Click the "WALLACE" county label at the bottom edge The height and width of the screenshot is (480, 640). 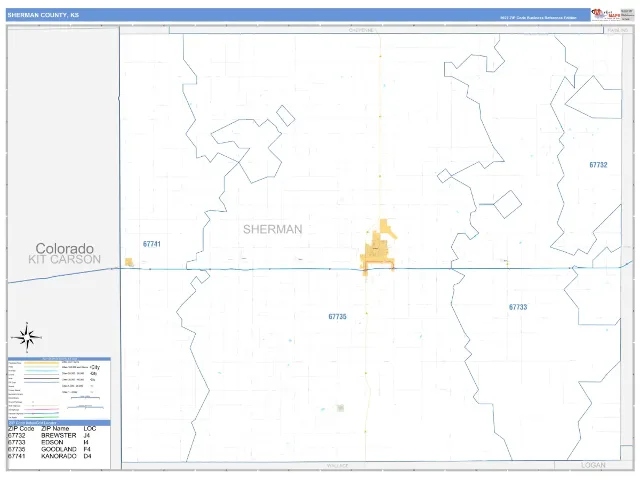[338, 466]
